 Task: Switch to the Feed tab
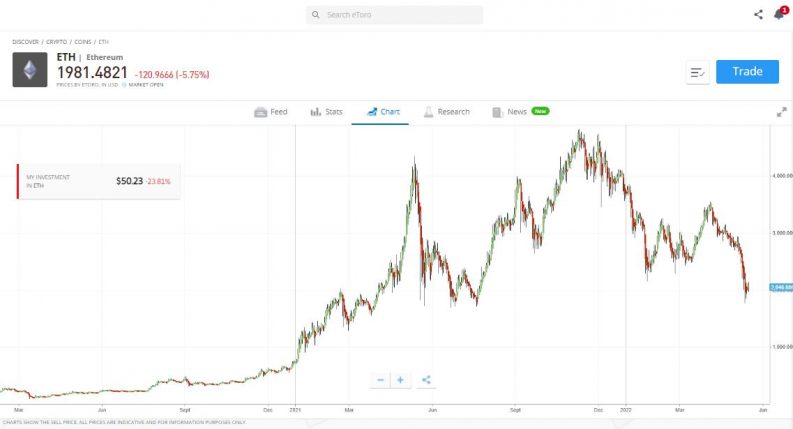271,112
